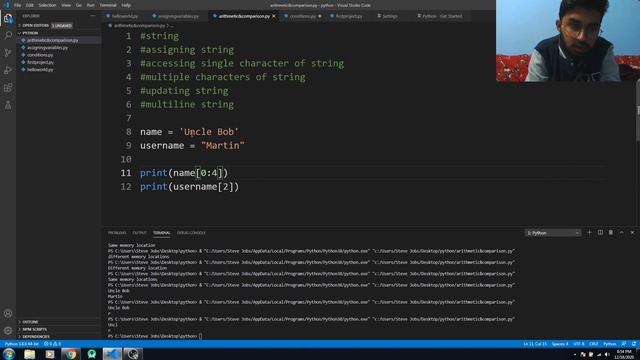This screenshot has width=640, height=360.
Task: Click the Python interpreter version in status bar
Action: coord(21,344)
